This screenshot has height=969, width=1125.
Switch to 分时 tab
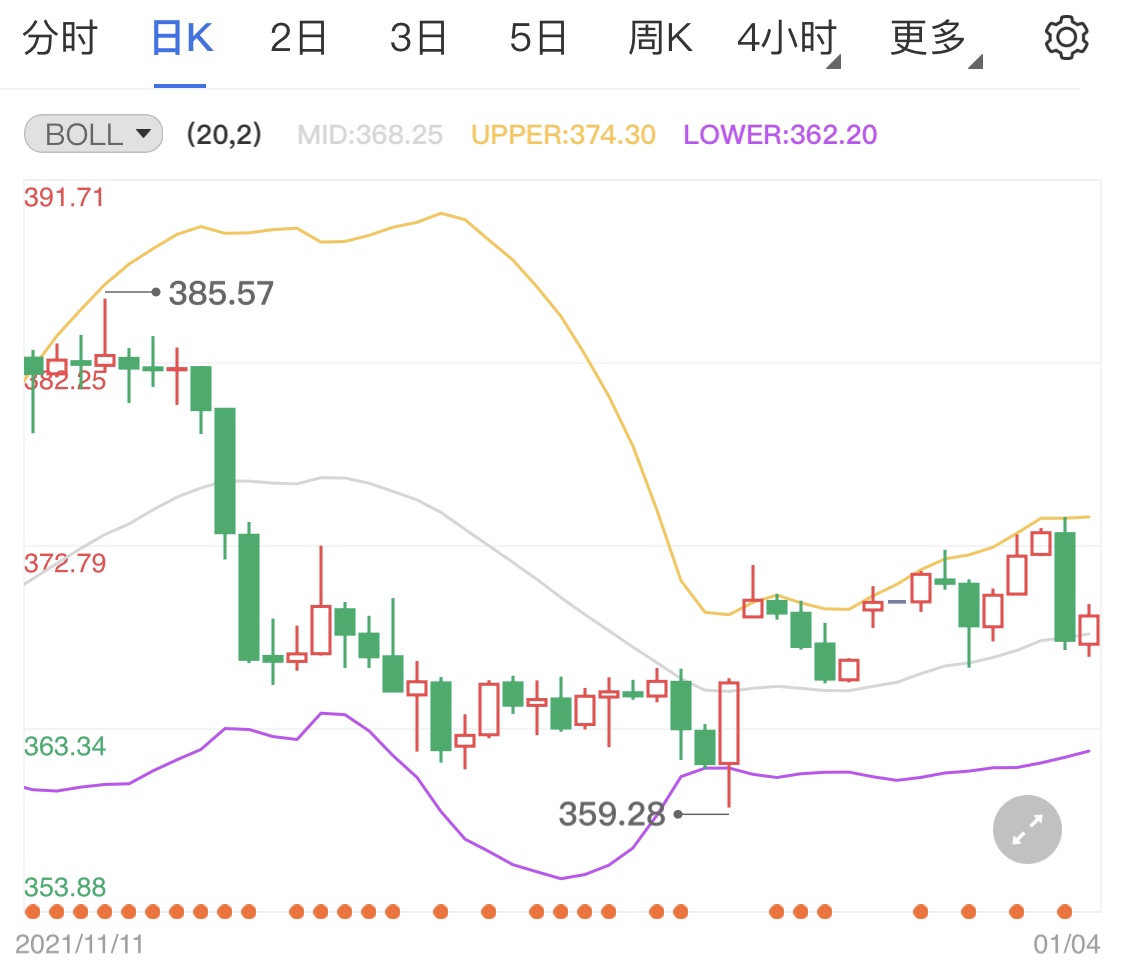[60, 38]
